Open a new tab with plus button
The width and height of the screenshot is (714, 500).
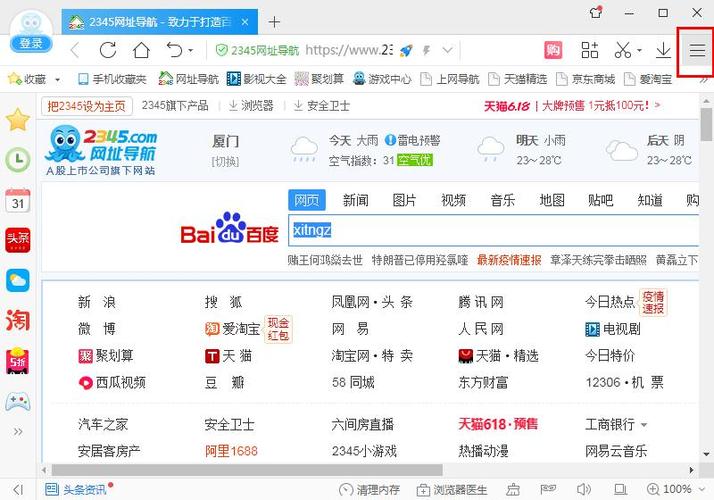point(274,22)
